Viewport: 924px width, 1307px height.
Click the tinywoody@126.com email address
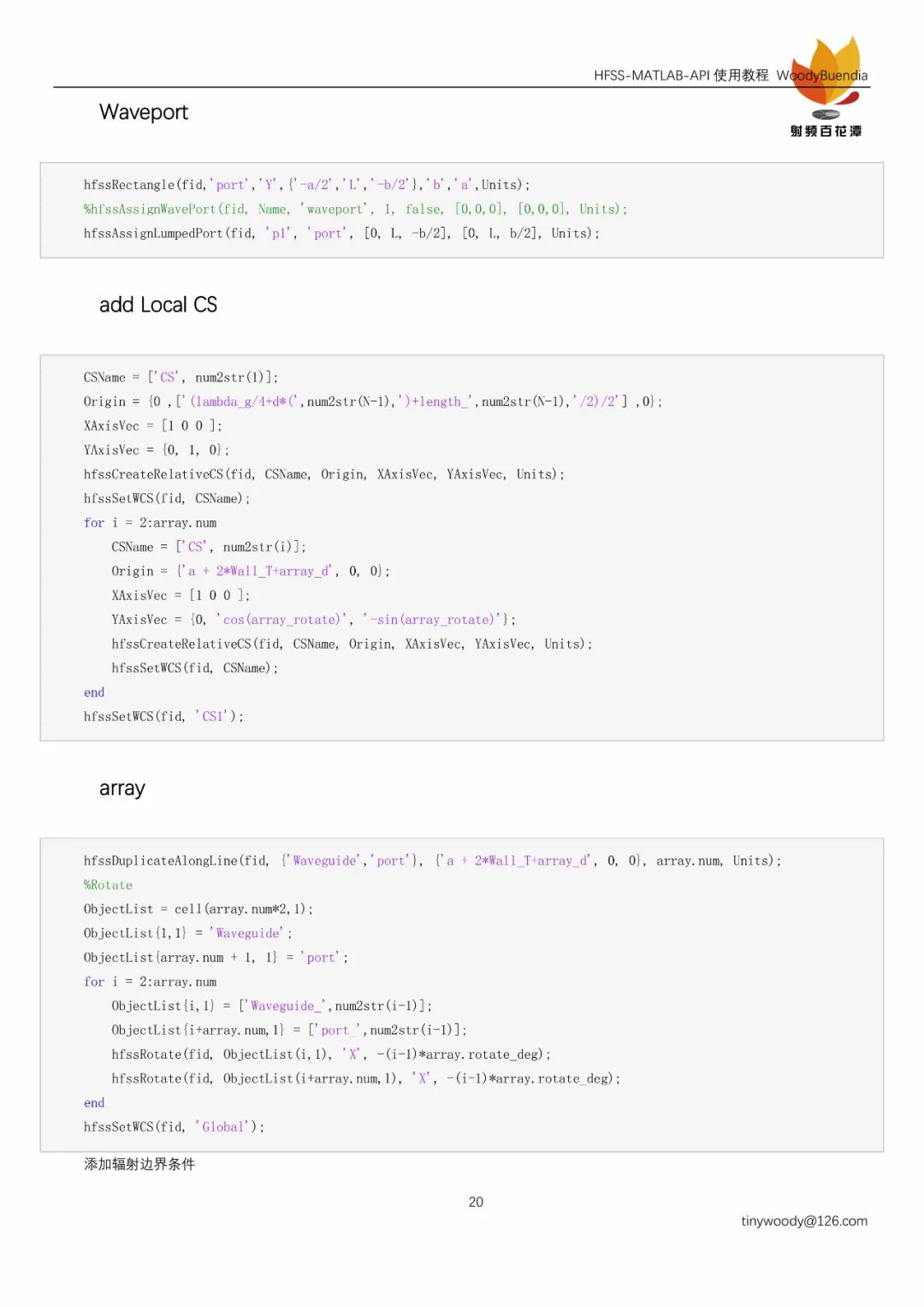click(804, 1221)
